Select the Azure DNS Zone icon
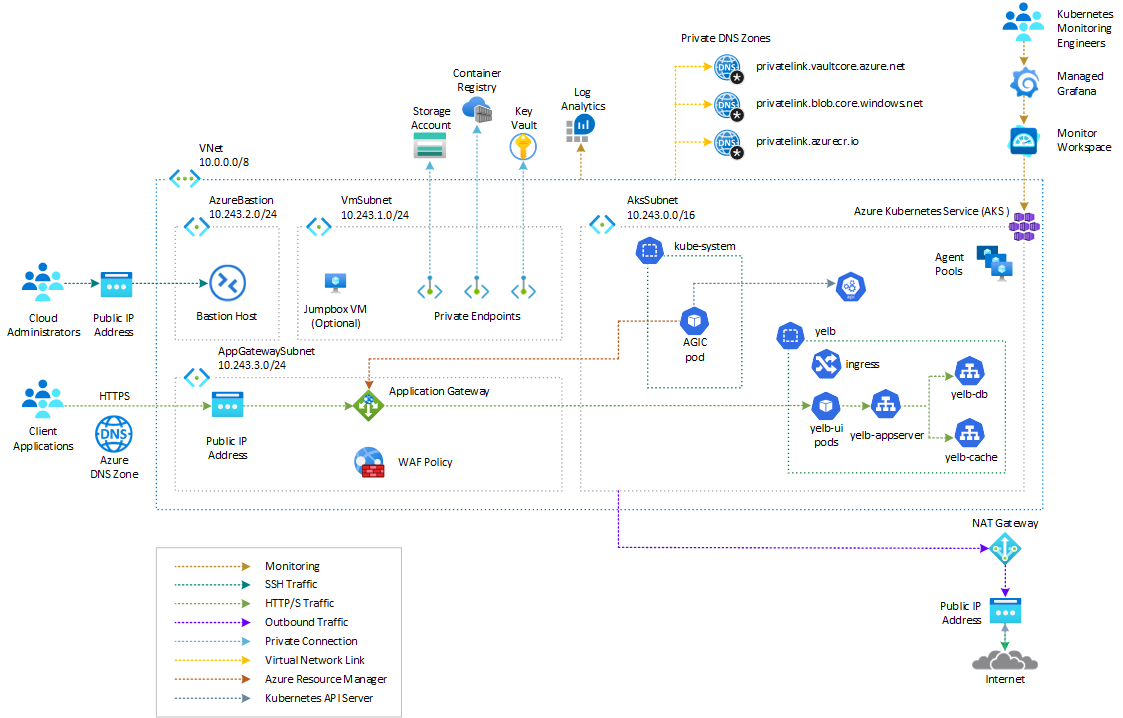 tap(114, 434)
